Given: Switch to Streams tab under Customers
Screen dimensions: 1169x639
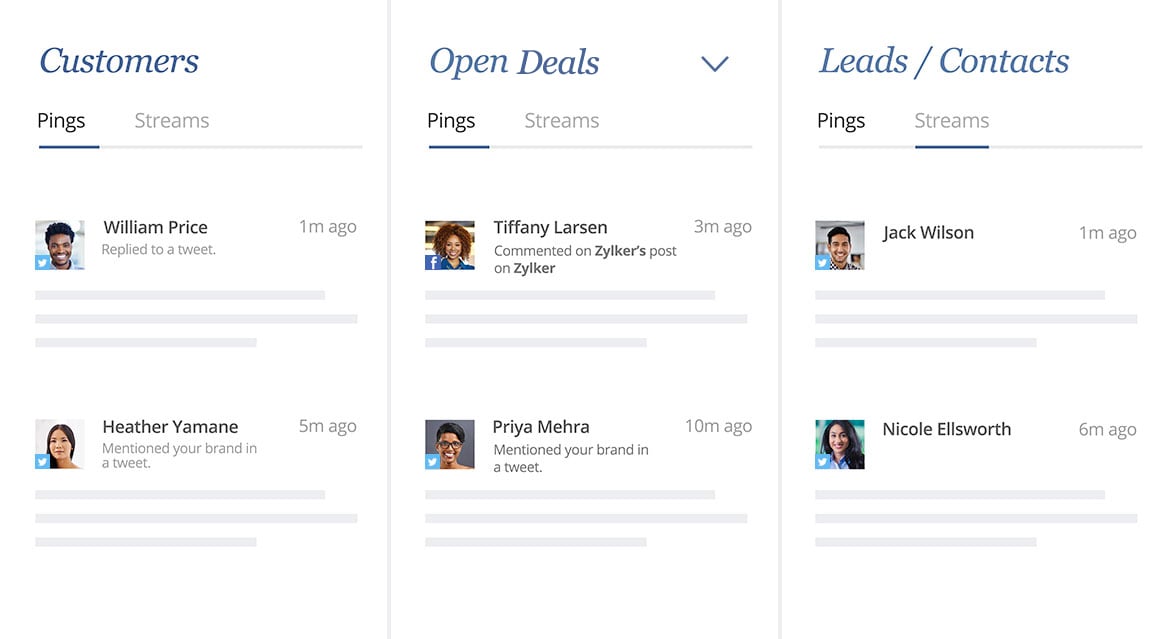Looking at the screenshot, I should coord(172,121).
